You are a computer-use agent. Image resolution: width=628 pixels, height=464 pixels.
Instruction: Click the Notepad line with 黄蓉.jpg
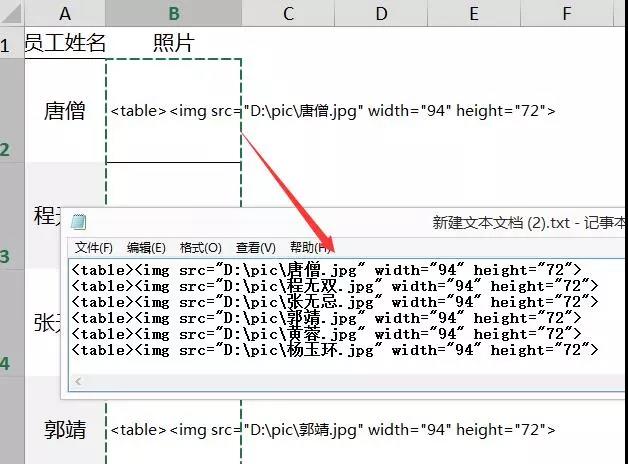tap(326, 334)
